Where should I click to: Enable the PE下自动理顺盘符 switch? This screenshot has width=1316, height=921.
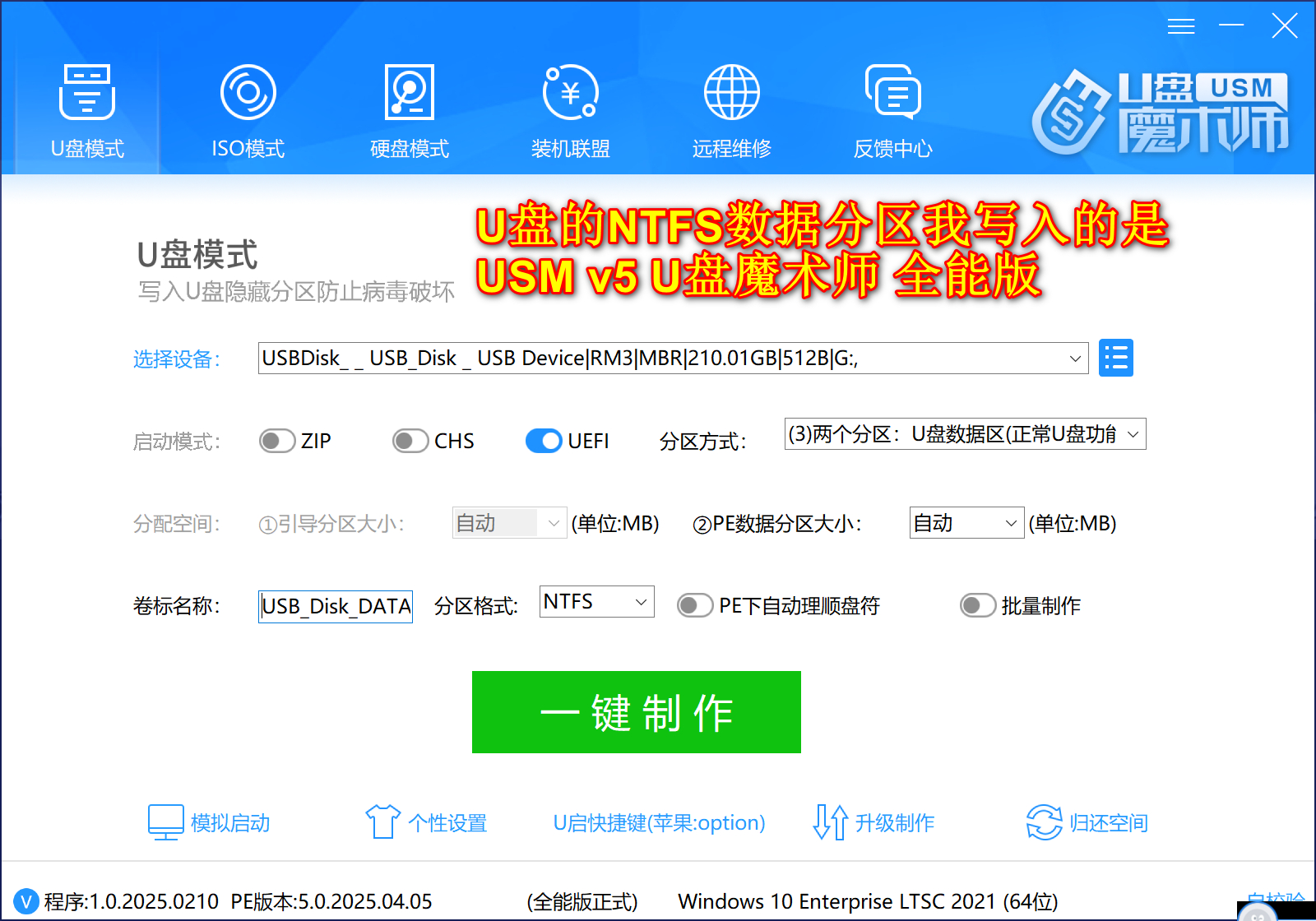[695, 606]
